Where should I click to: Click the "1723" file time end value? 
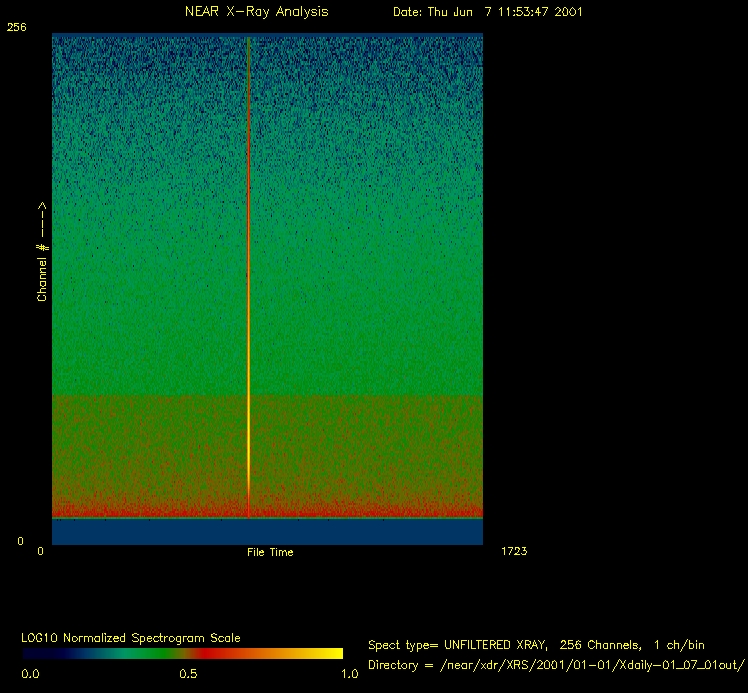(x=512, y=551)
